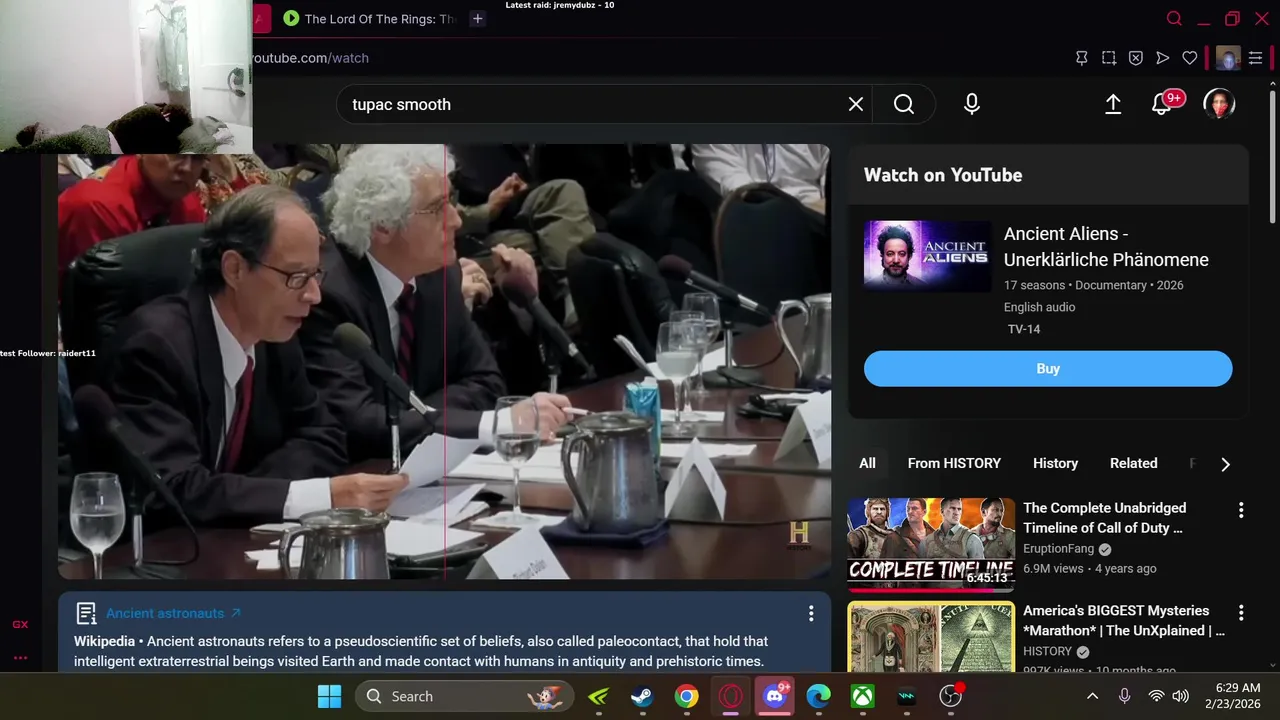Screen dimensions: 1280x720
Task: Open a new browser tab with plus
Action: click(x=478, y=18)
